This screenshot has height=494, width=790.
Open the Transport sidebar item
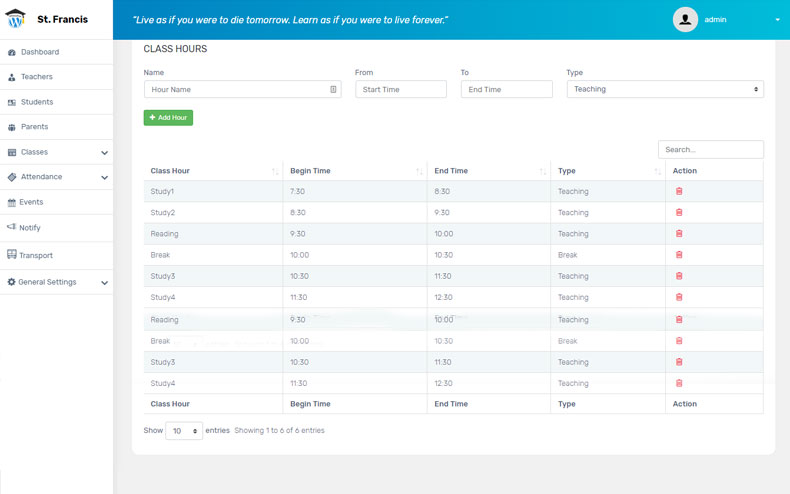click(x=35, y=255)
